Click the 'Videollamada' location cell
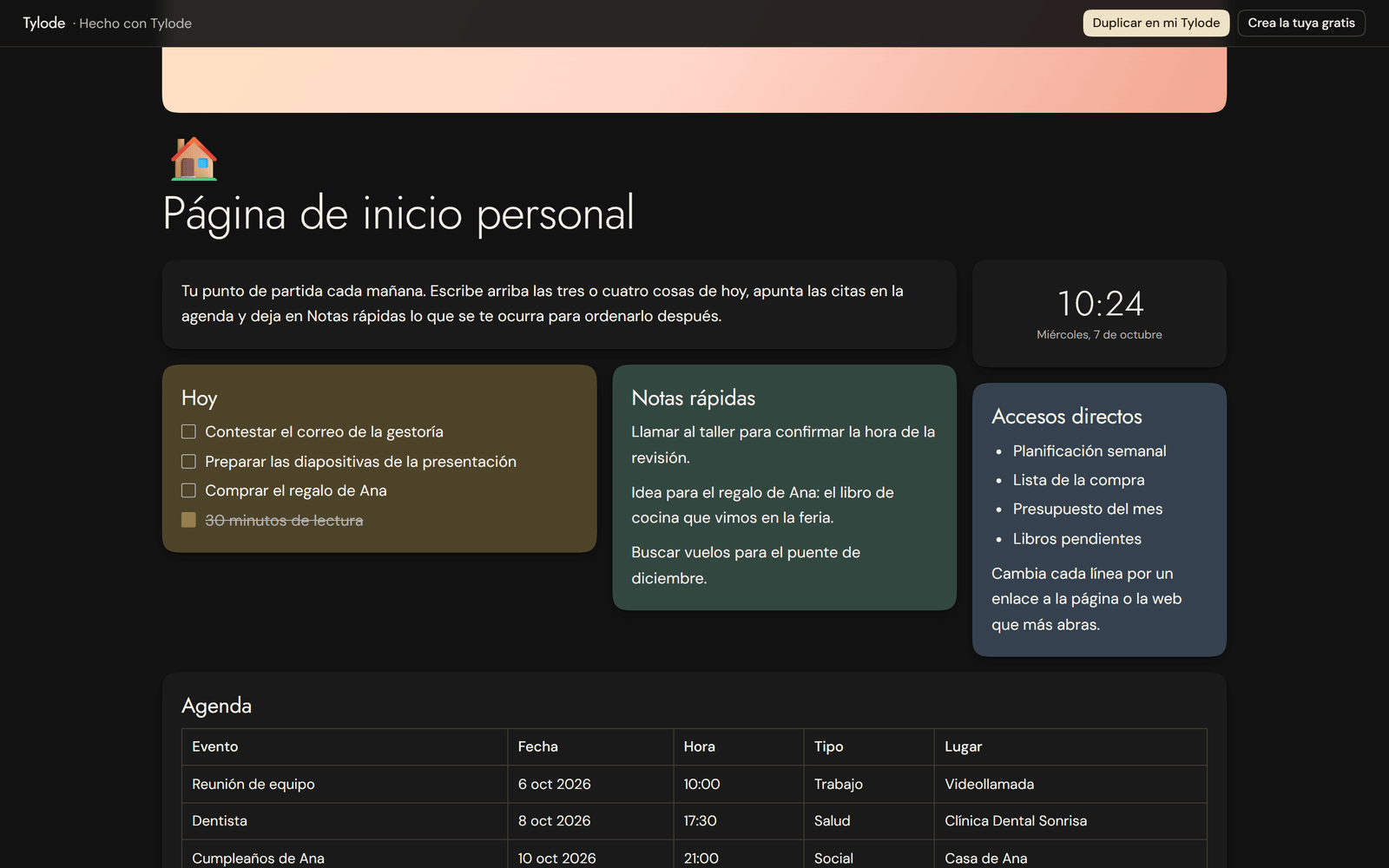This screenshot has height=868, width=1389. (x=1070, y=784)
